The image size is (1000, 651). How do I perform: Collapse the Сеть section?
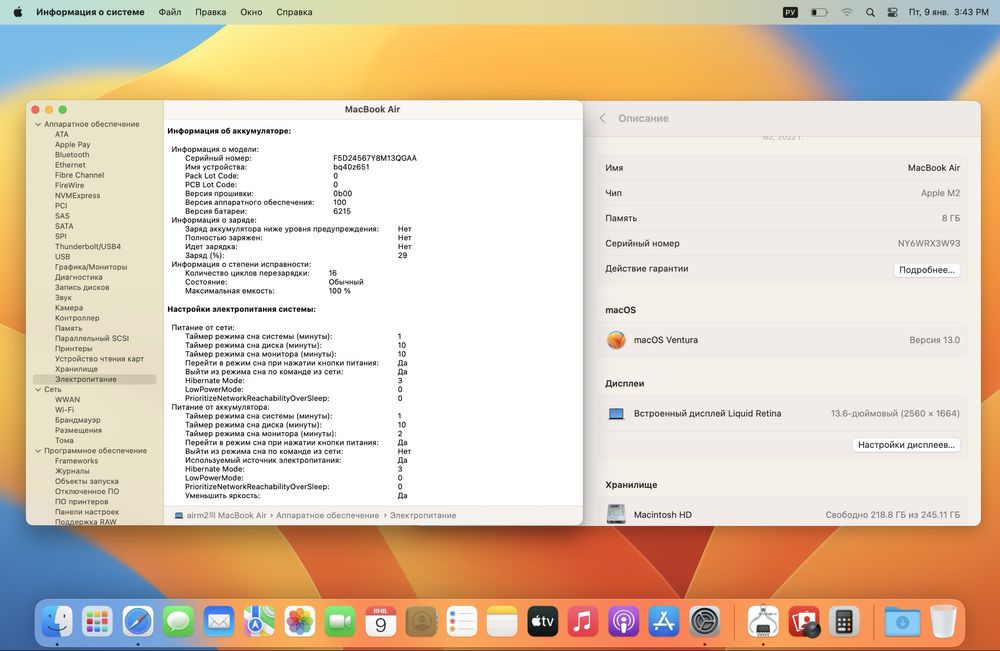click(x=38, y=390)
